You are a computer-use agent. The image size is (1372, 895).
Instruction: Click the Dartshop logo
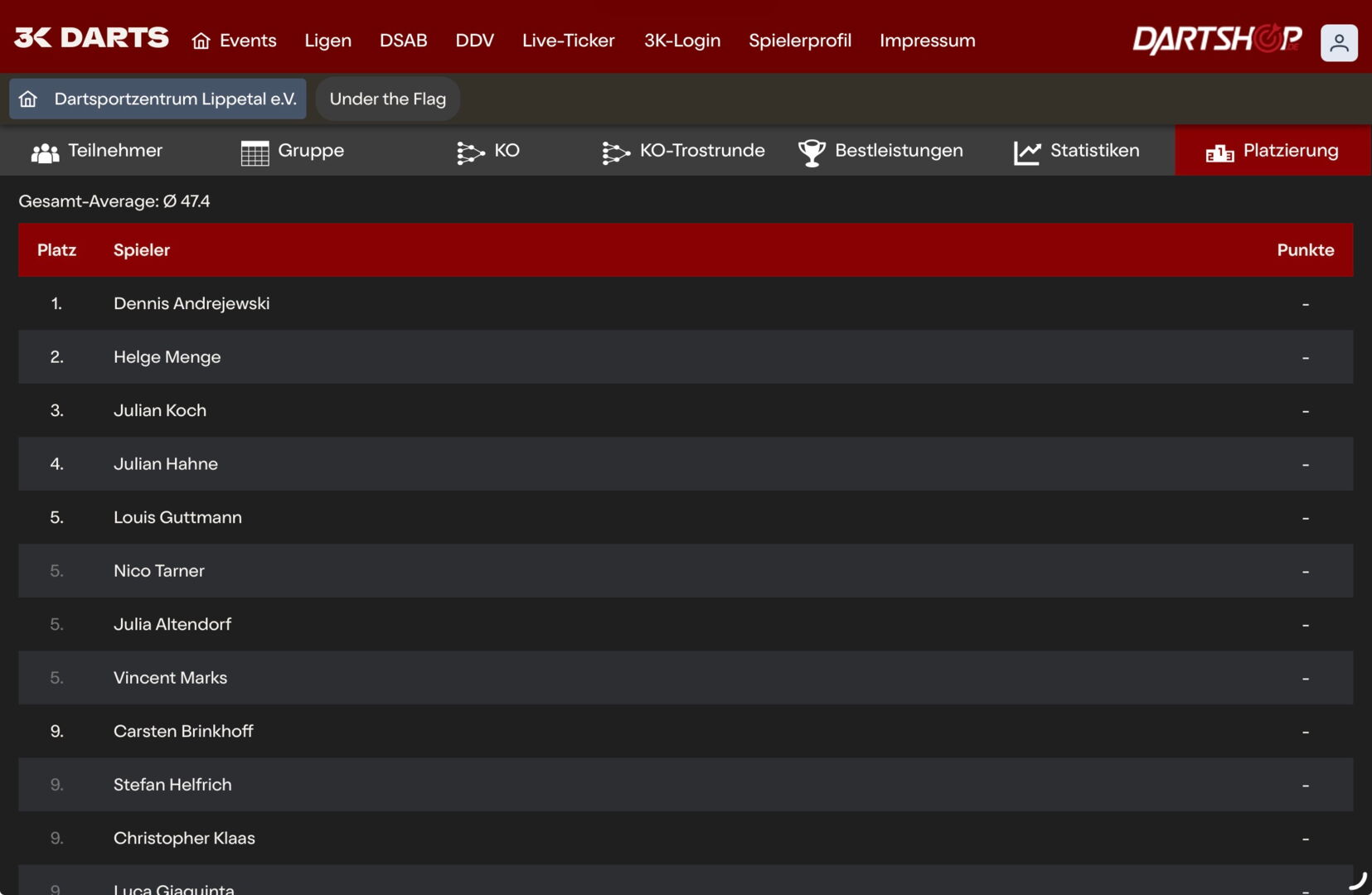click(x=1216, y=39)
